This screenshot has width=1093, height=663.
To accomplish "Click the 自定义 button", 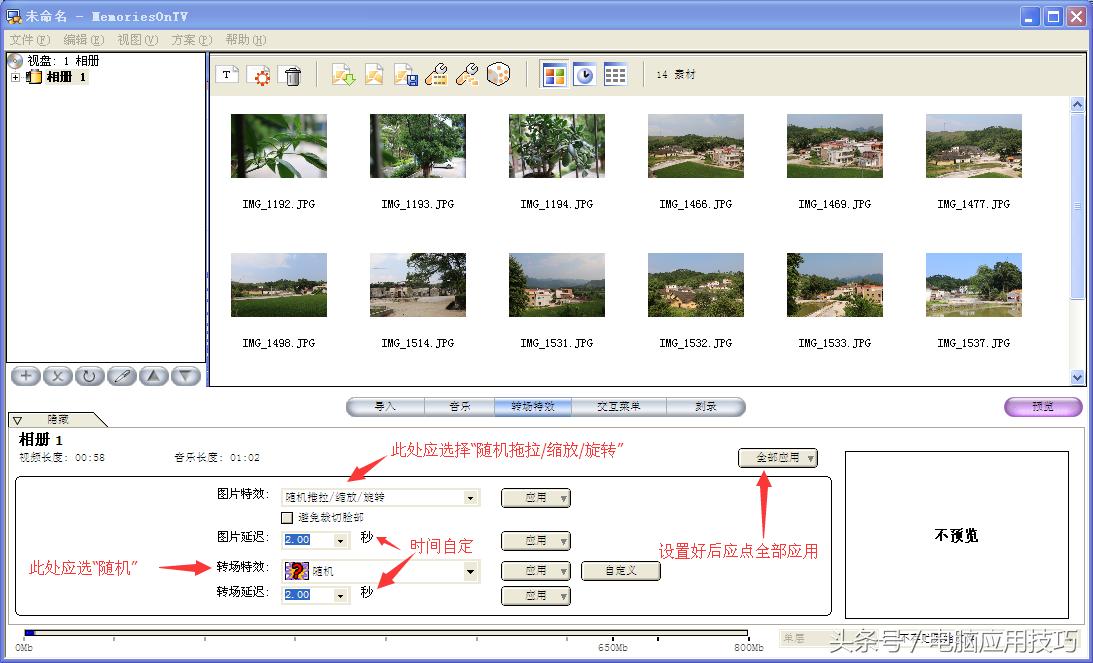I will point(622,570).
